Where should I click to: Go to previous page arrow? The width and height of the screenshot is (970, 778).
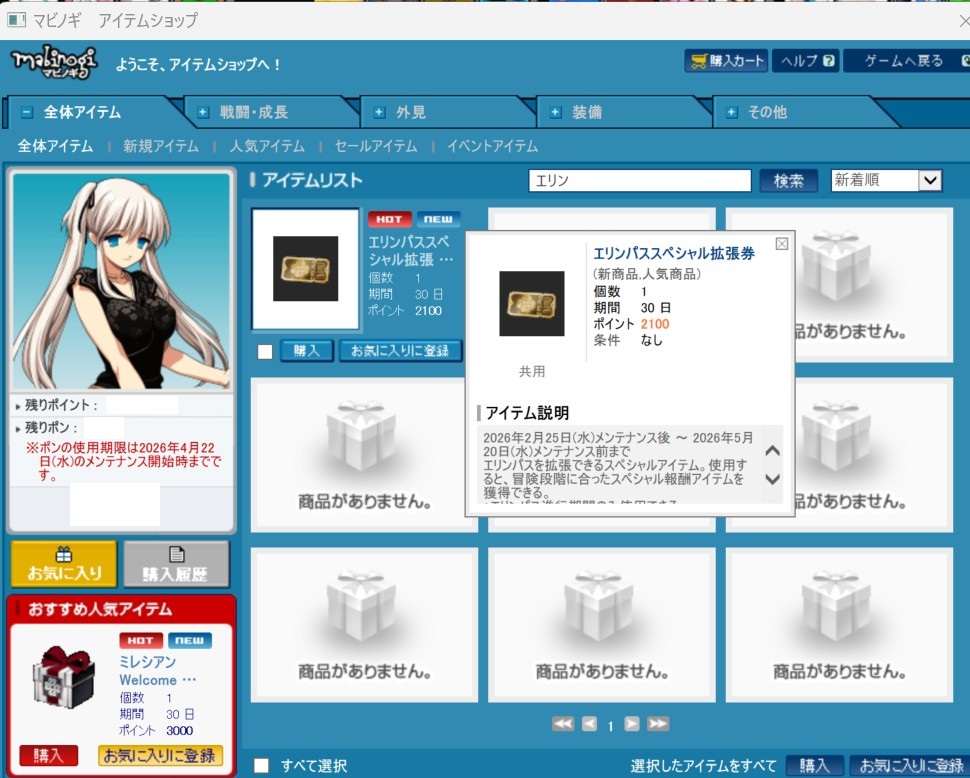[589, 724]
